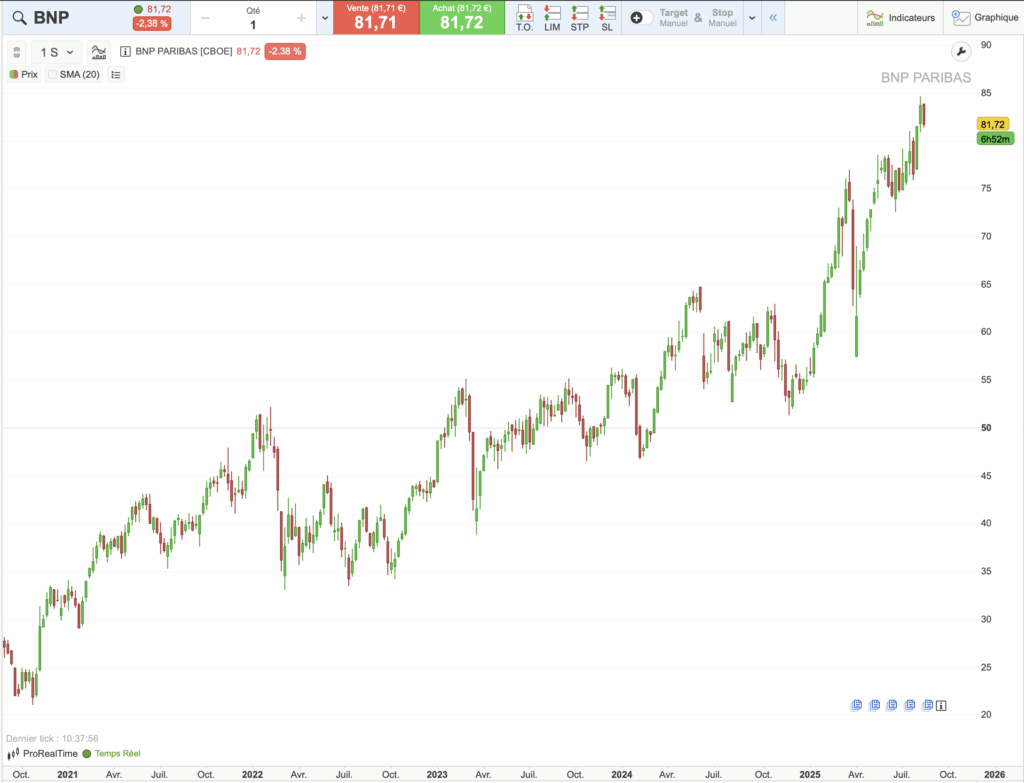This screenshot has width=1024, height=783.
Task: Expand the chevron next to Stop Manuel
Action: point(750,16)
